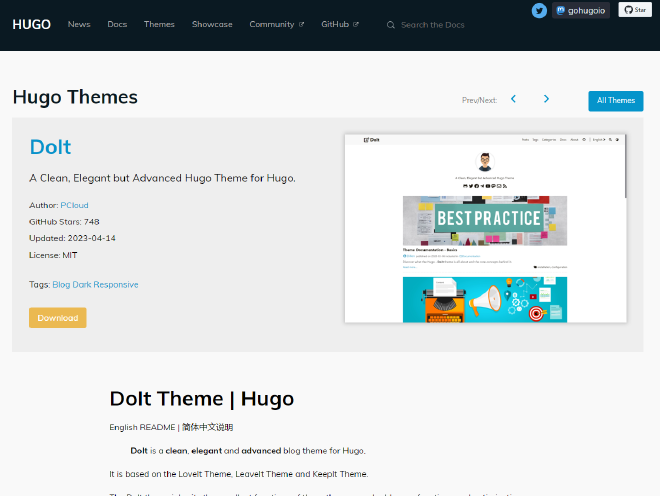This screenshot has height=496, width=660.
Task: Go to the previous theme arrow
Action: click(514, 99)
